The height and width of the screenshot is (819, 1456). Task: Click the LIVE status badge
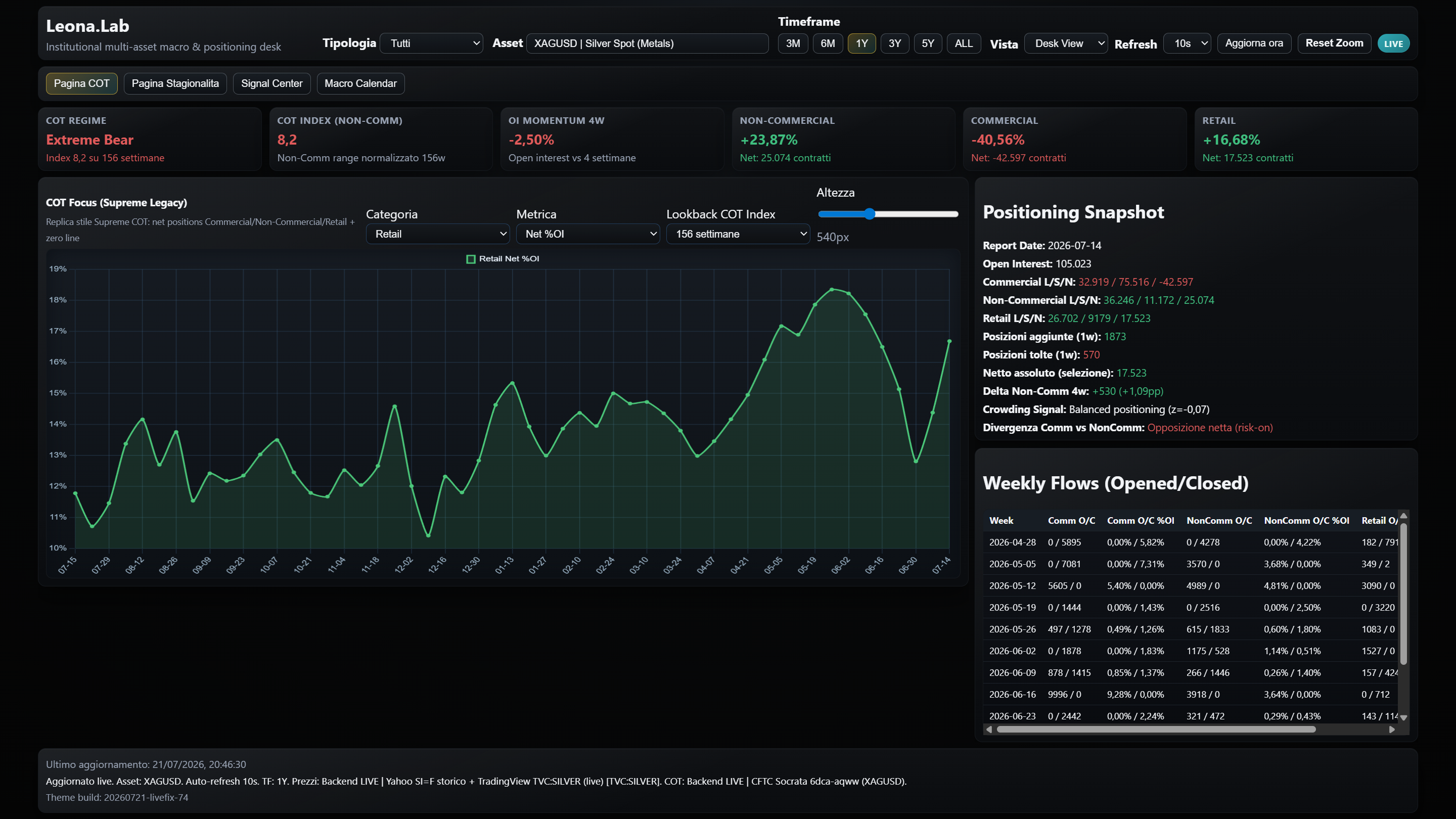coord(1393,43)
